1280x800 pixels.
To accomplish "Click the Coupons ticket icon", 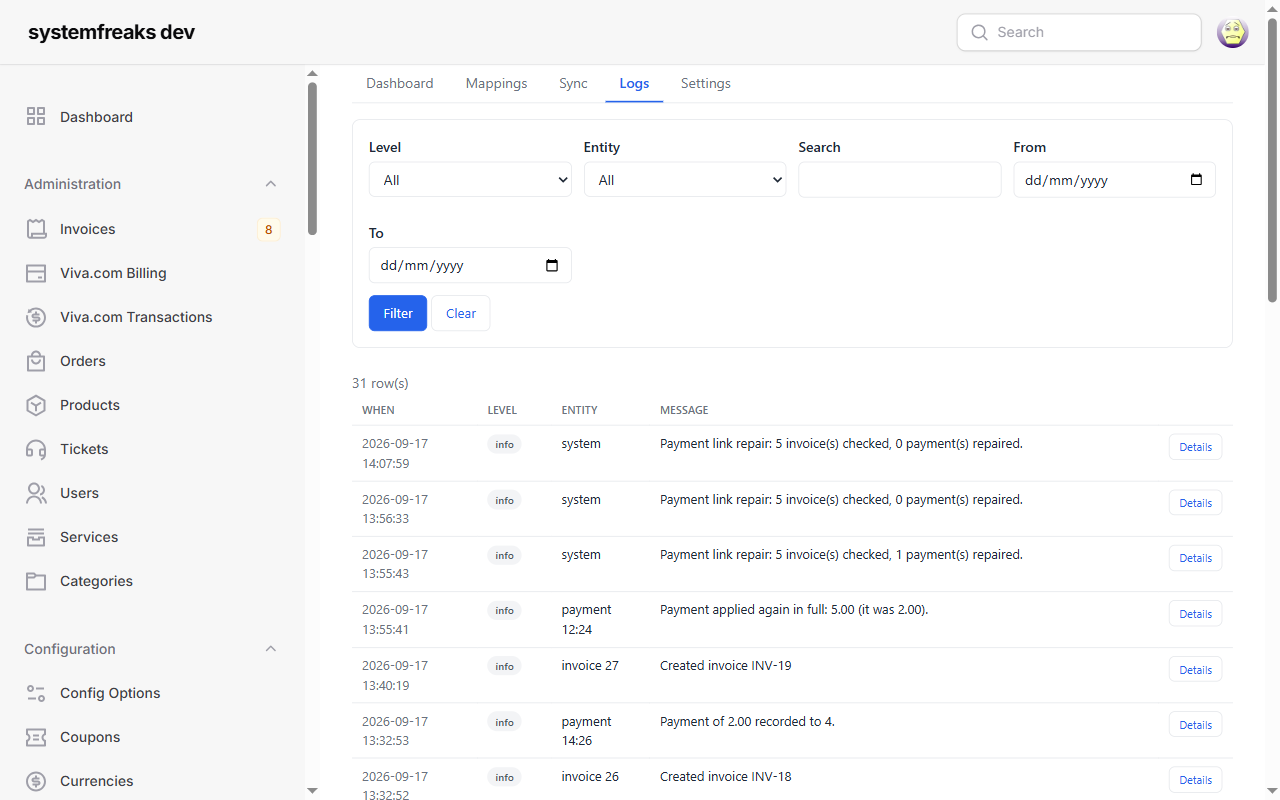I will tap(36, 737).
